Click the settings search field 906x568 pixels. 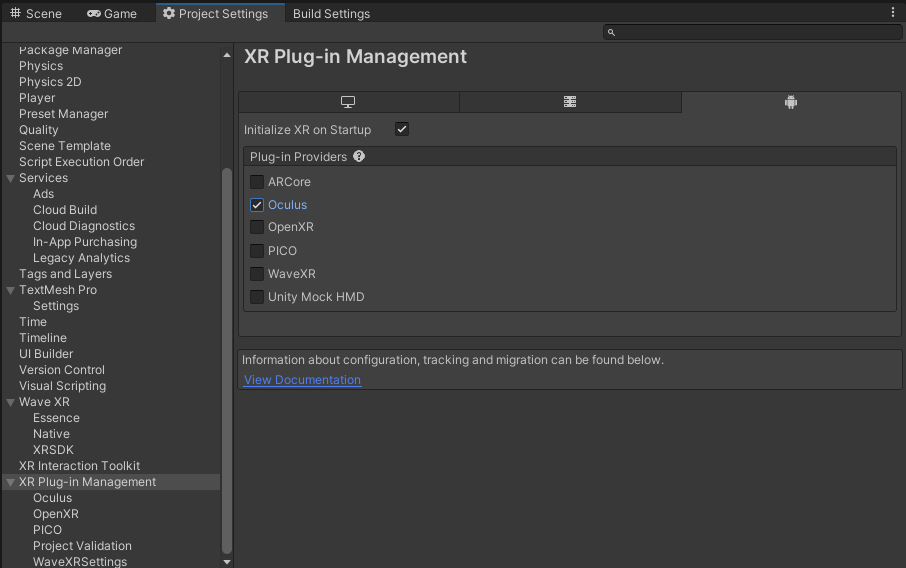click(x=752, y=32)
